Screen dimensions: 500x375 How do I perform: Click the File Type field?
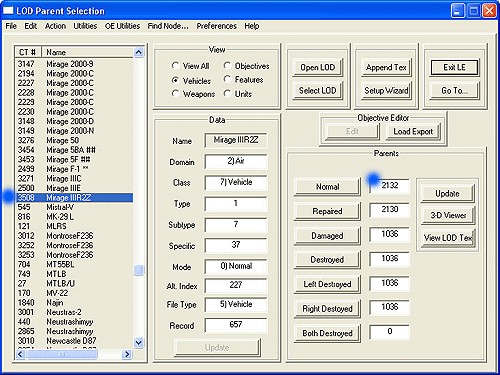pyautogui.click(x=236, y=304)
